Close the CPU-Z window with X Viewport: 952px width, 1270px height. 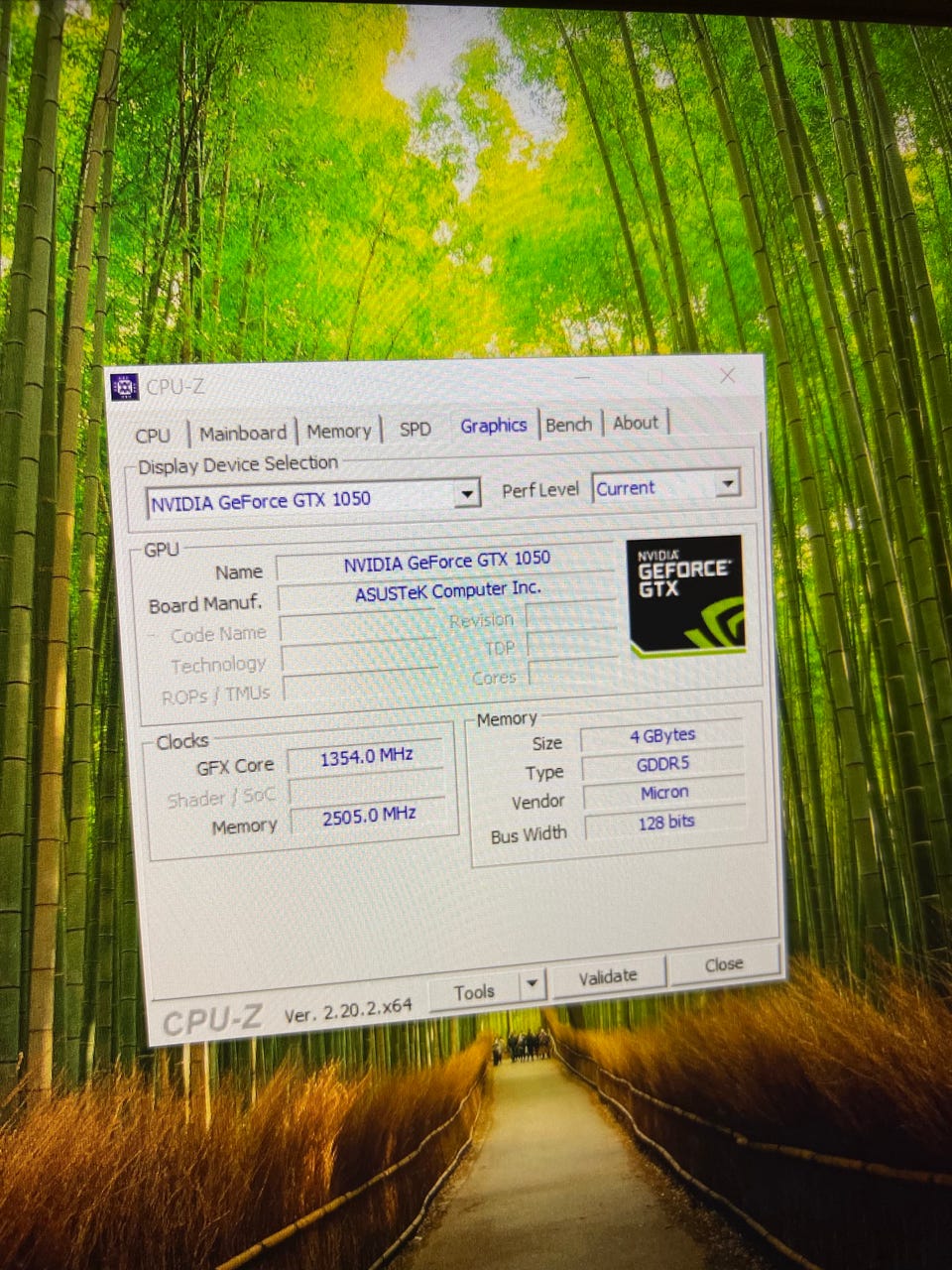click(x=727, y=376)
